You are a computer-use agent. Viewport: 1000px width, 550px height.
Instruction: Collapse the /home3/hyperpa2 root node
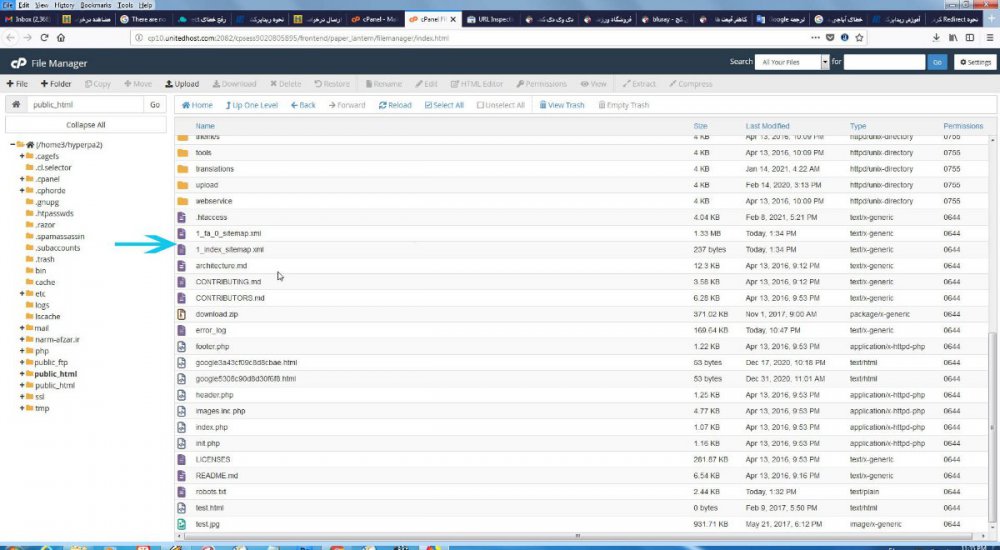[x=13, y=145]
